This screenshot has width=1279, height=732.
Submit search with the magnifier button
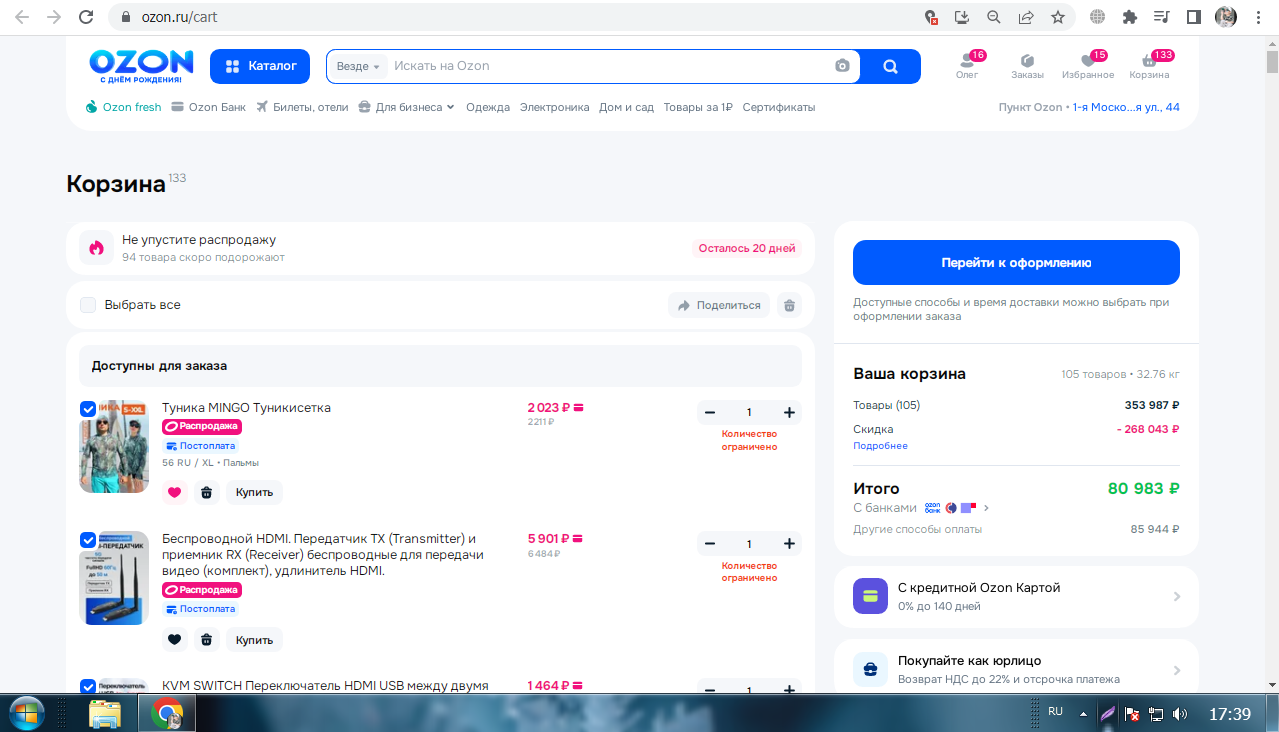click(x=890, y=66)
